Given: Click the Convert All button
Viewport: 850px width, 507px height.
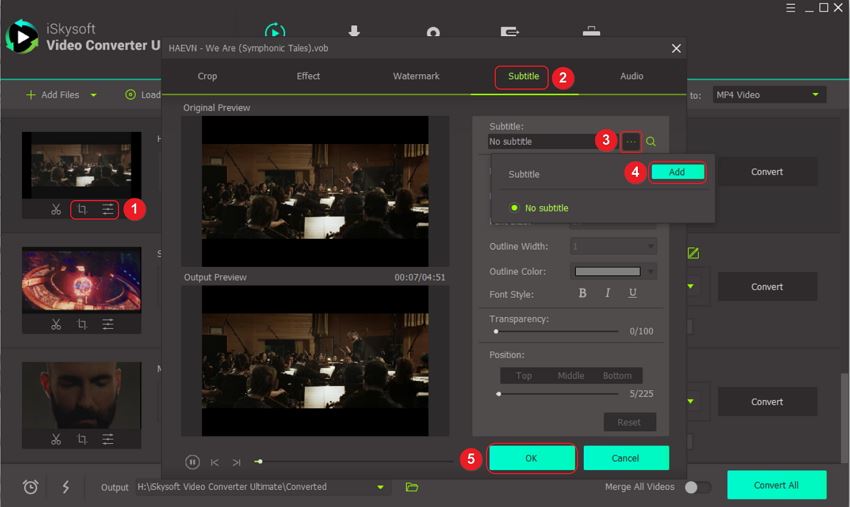Looking at the screenshot, I should (x=776, y=485).
